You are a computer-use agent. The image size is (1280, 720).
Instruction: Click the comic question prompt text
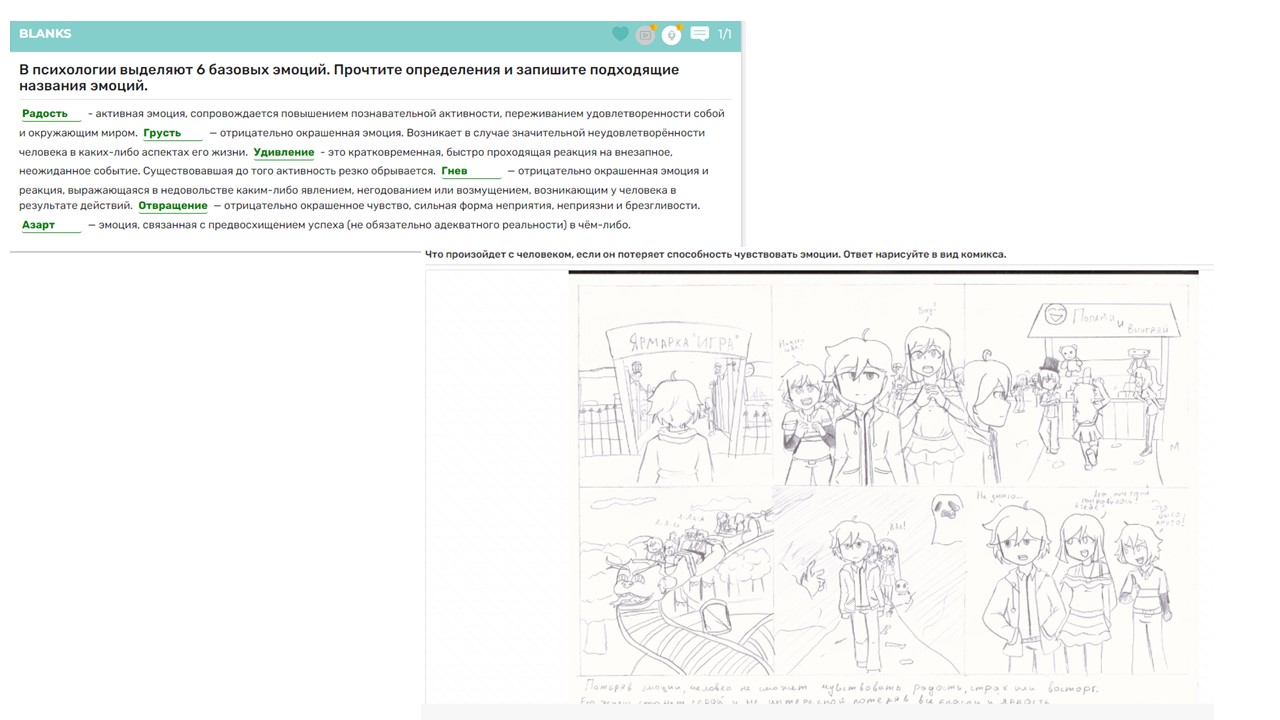(x=715, y=254)
